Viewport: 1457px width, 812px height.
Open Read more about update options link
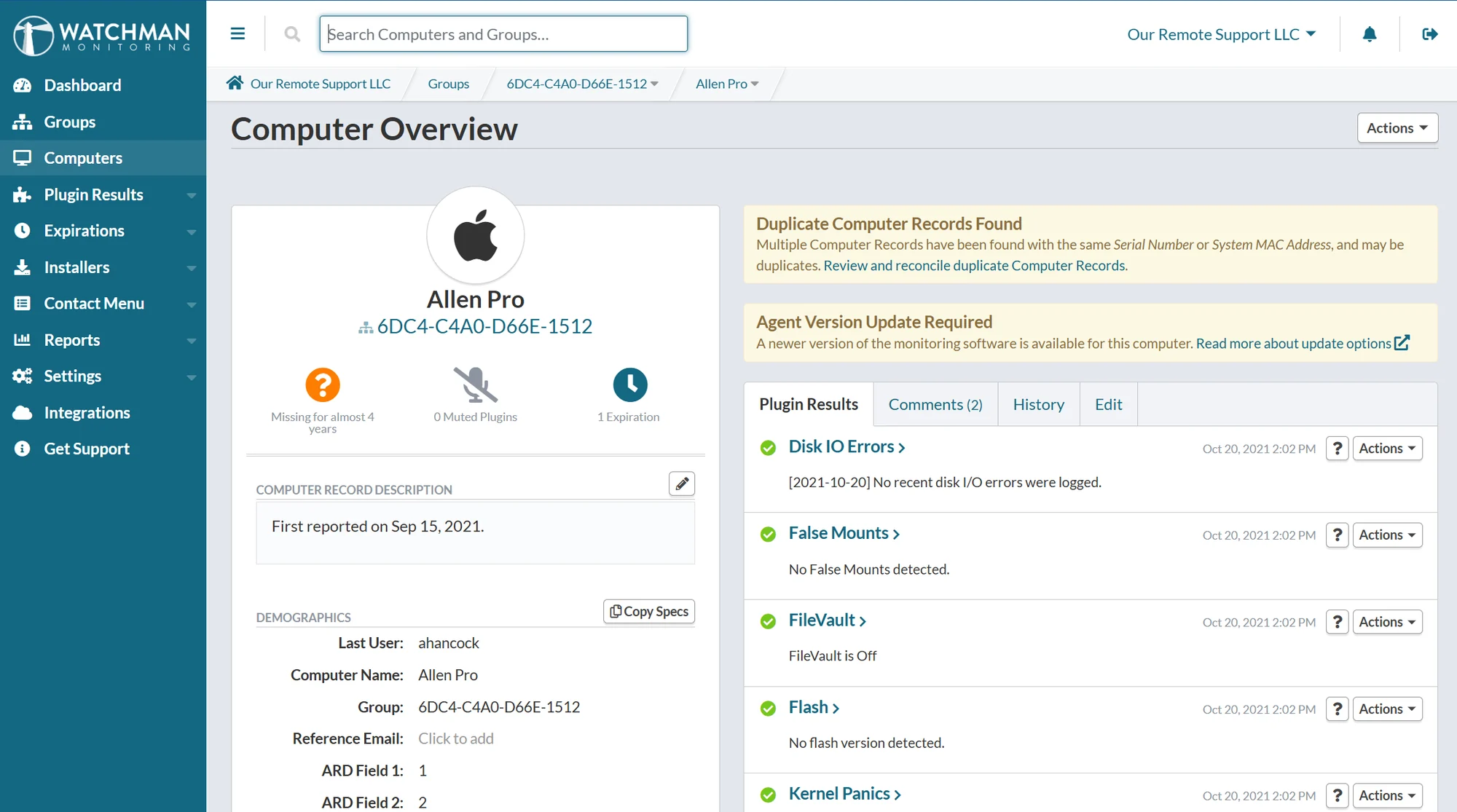pyautogui.click(x=1294, y=343)
